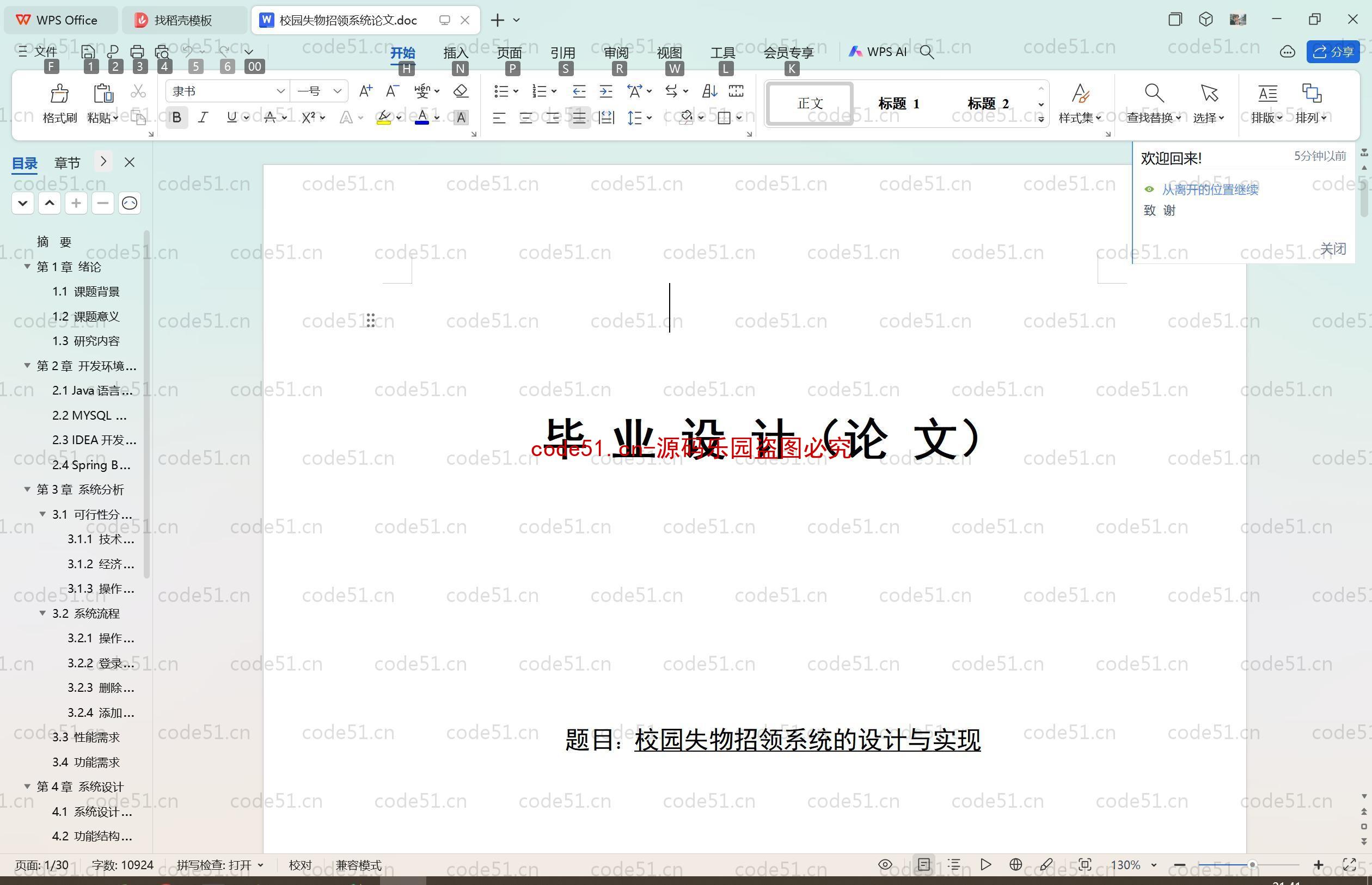Click 从离开的位置继续 link
This screenshot has height=885, width=1372.
[1210, 189]
